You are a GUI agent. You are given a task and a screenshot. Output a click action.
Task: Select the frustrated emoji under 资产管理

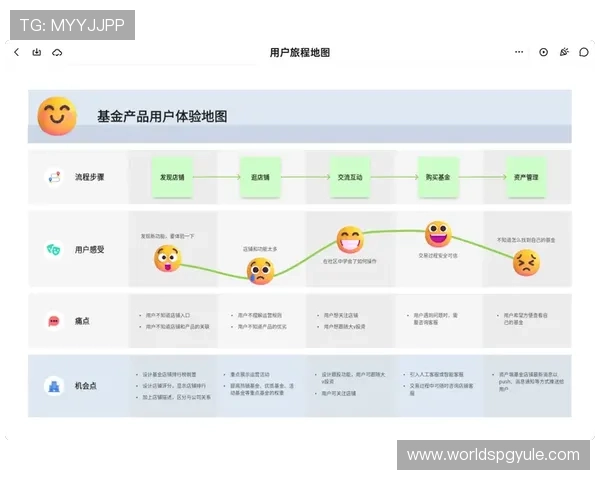tap(527, 263)
